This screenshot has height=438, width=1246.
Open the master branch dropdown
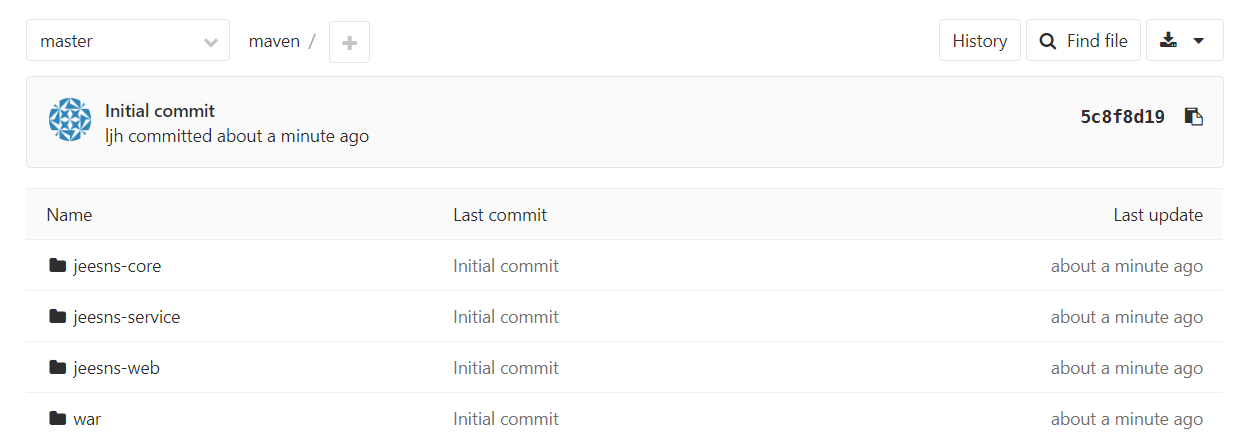click(x=128, y=41)
